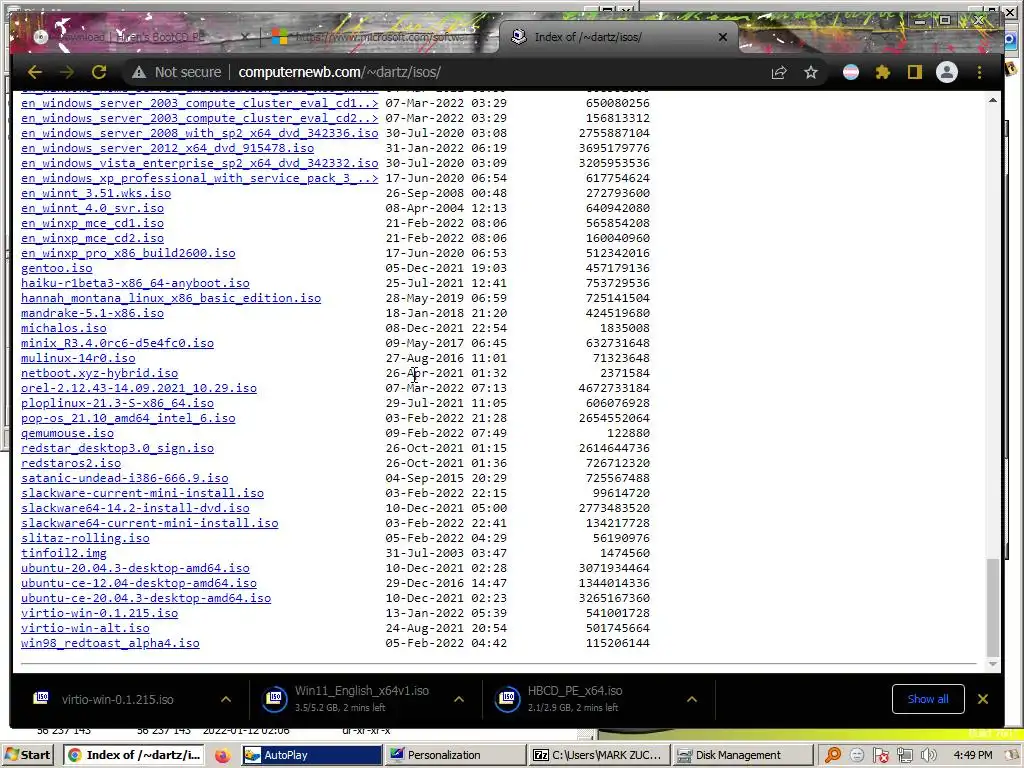1024x768 pixels.
Task: Click the forward navigation arrow
Action: click(x=67, y=72)
